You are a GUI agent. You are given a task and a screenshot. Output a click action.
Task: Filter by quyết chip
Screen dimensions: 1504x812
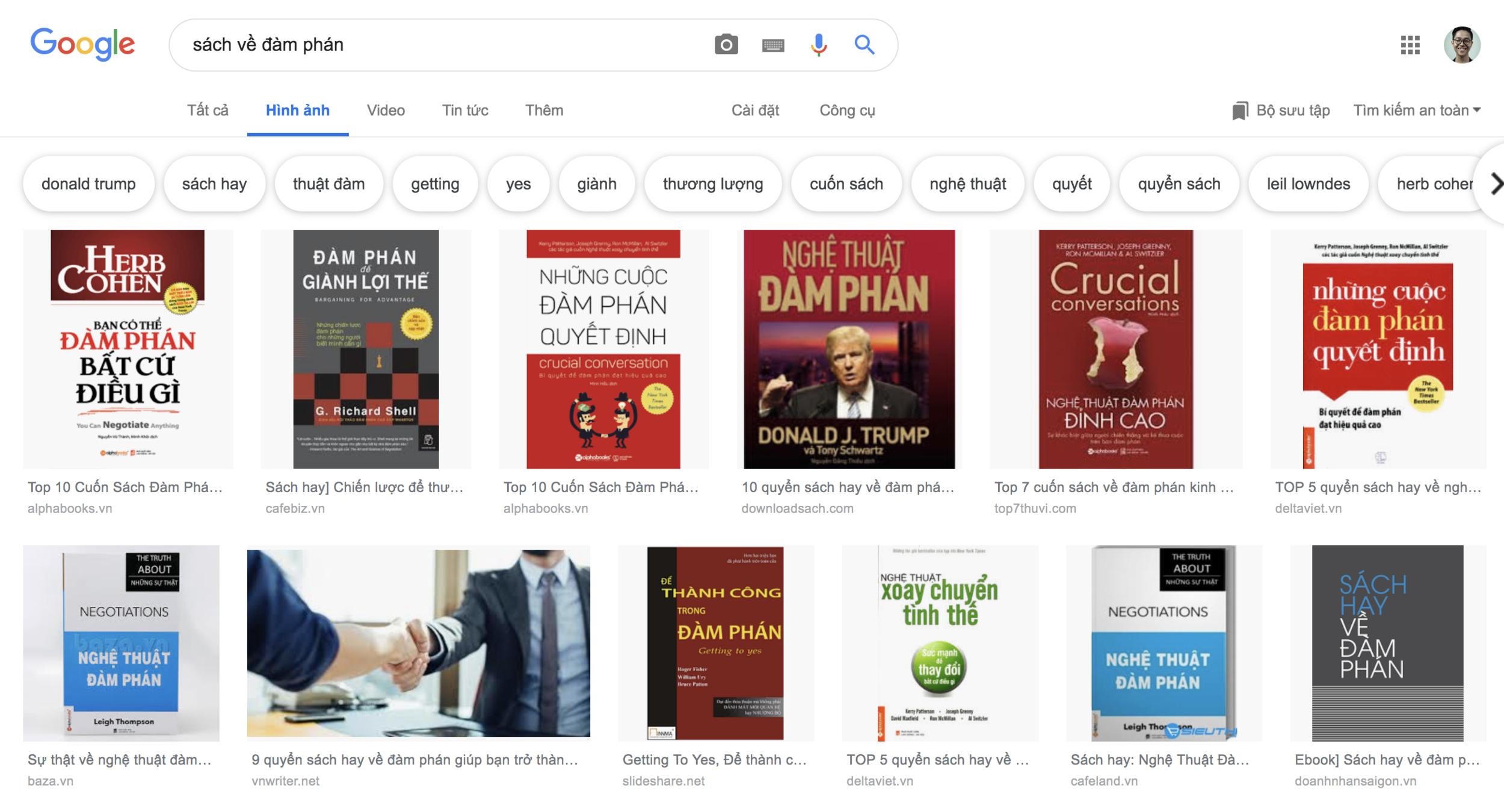[x=1071, y=184]
